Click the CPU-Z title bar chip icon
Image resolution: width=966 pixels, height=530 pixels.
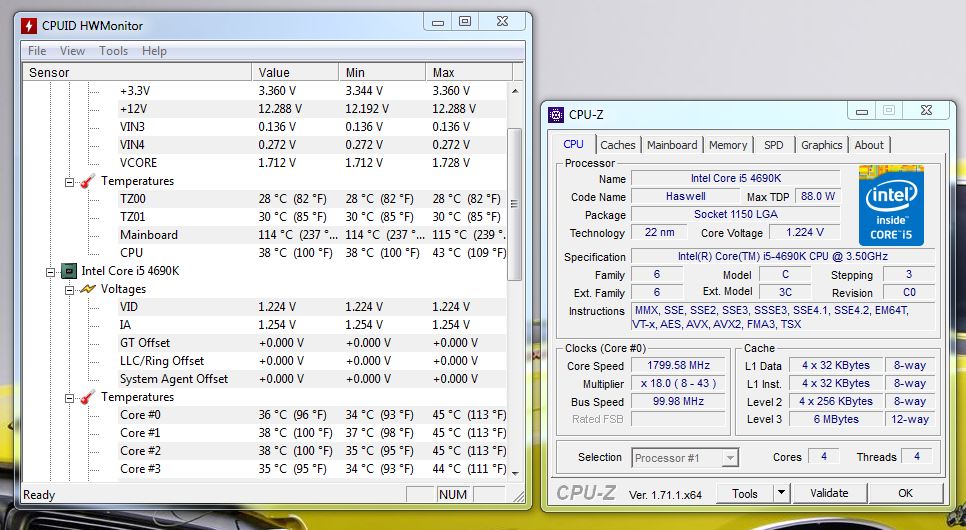555,115
